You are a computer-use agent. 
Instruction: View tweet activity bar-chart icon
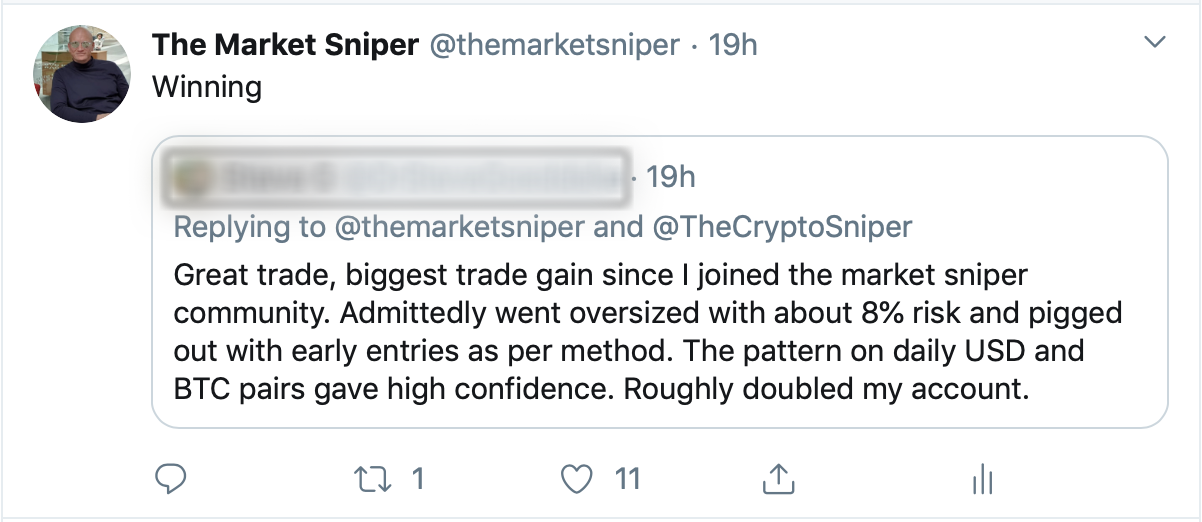pos(981,481)
